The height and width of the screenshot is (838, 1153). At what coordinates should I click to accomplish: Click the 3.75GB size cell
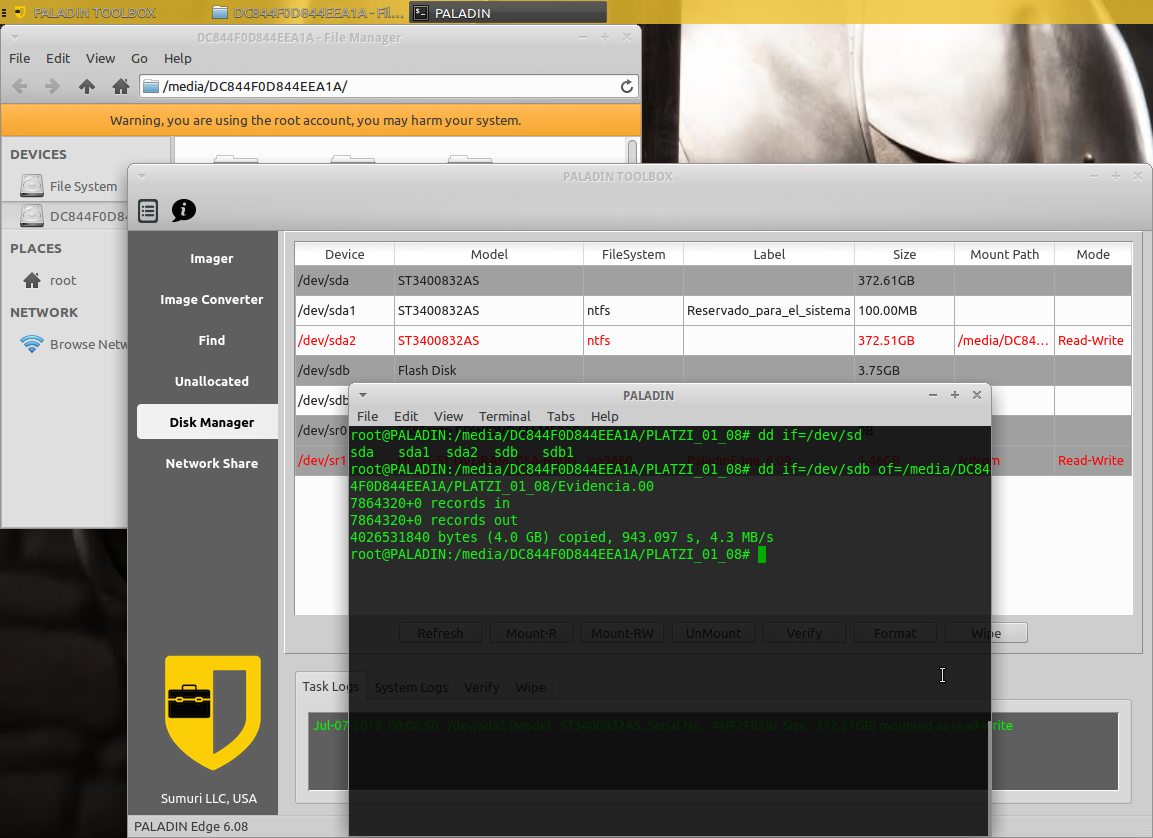[x=904, y=370]
